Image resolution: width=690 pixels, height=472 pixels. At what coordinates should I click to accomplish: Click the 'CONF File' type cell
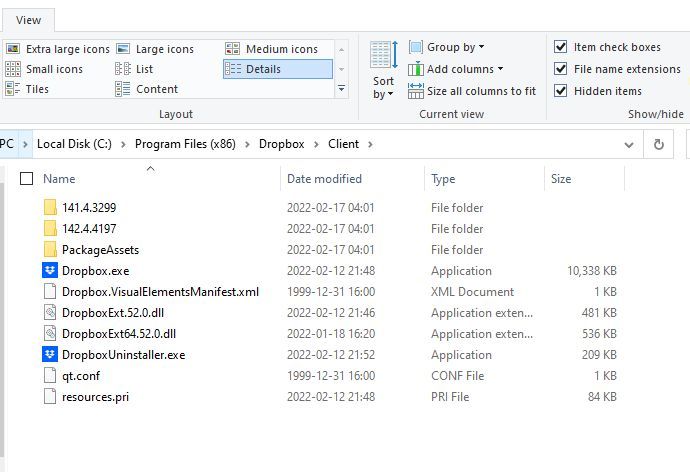click(457, 376)
